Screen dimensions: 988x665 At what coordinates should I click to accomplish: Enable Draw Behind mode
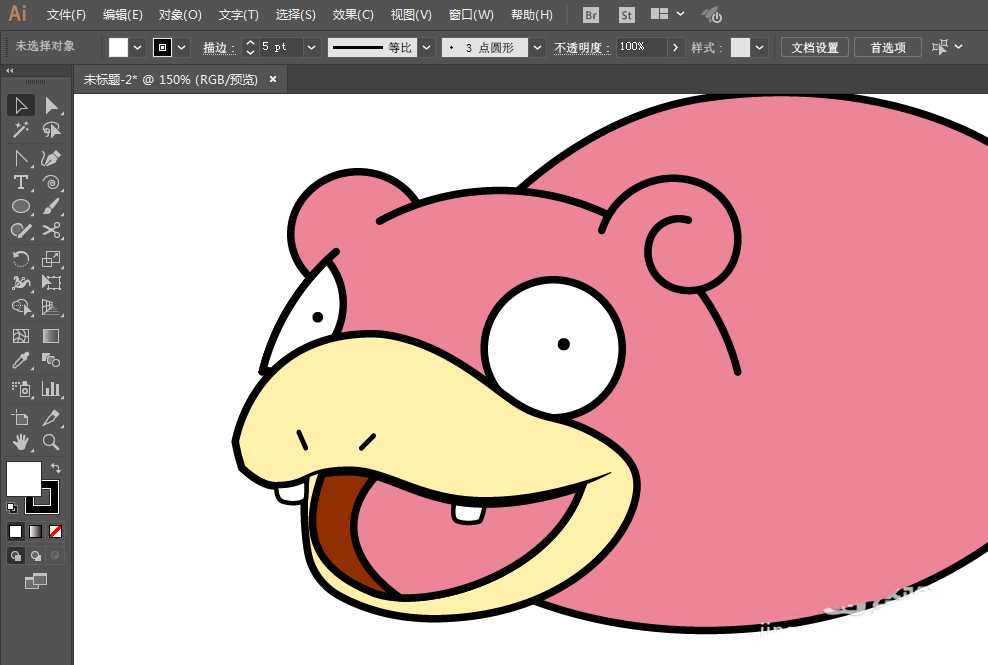coord(36,556)
